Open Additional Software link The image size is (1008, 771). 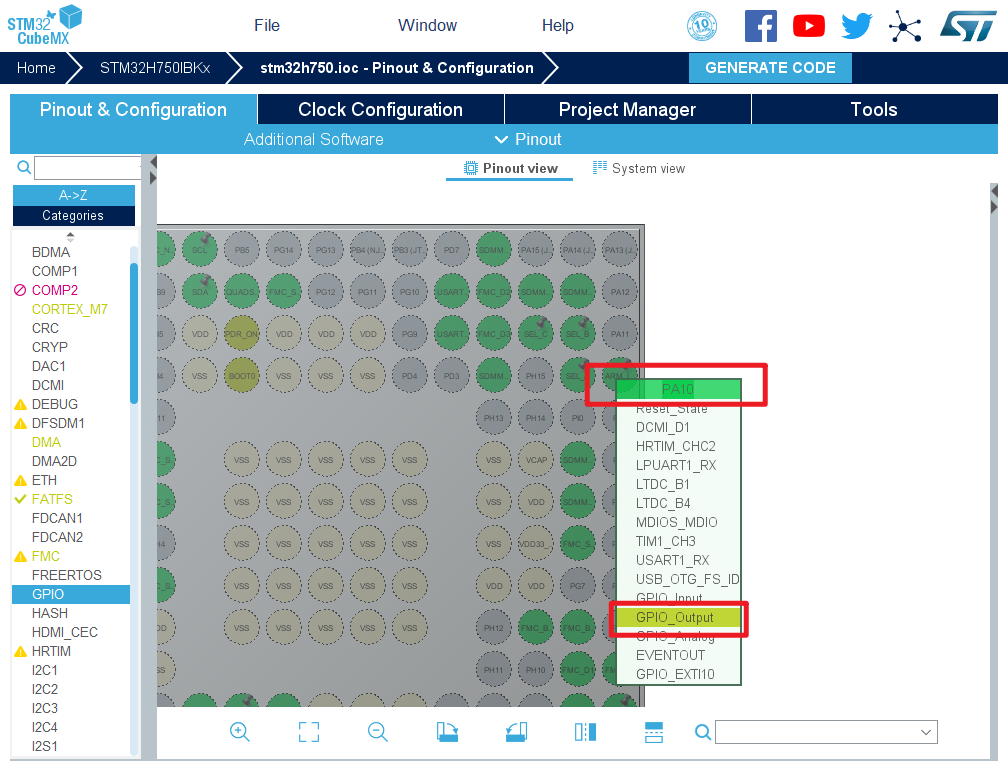(313, 139)
